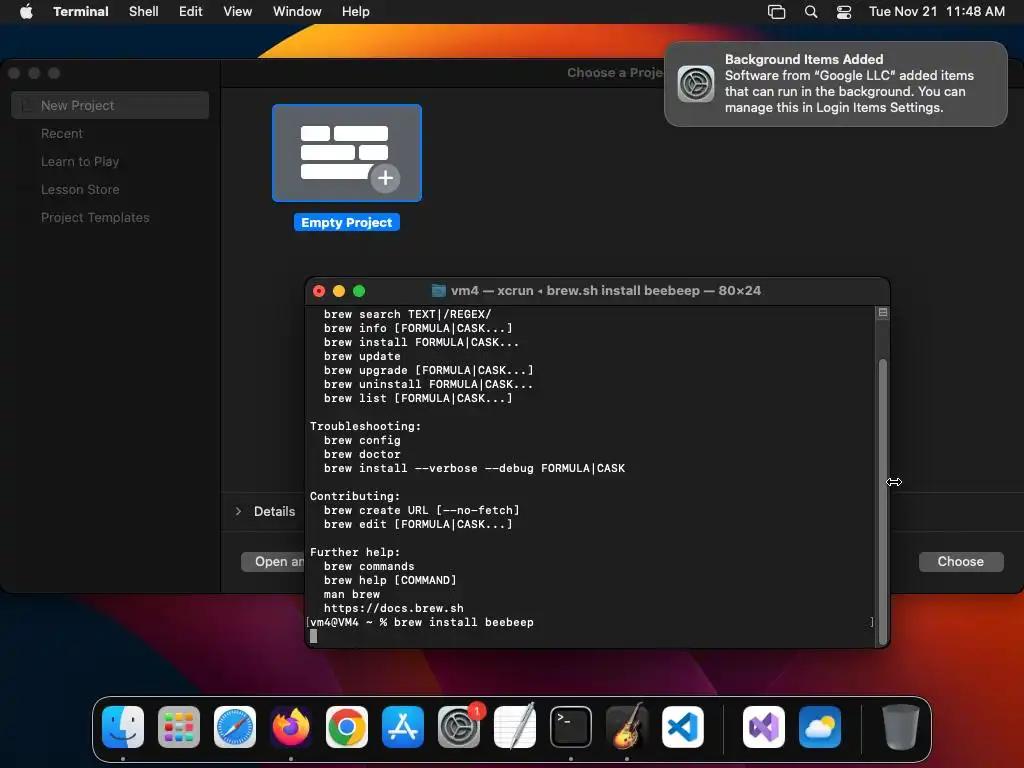Image resolution: width=1024 pixels, height=768 pixels.
Task: Click the https://docs.brew.sh line in Terminal
Action: click(x=394, y=608)
